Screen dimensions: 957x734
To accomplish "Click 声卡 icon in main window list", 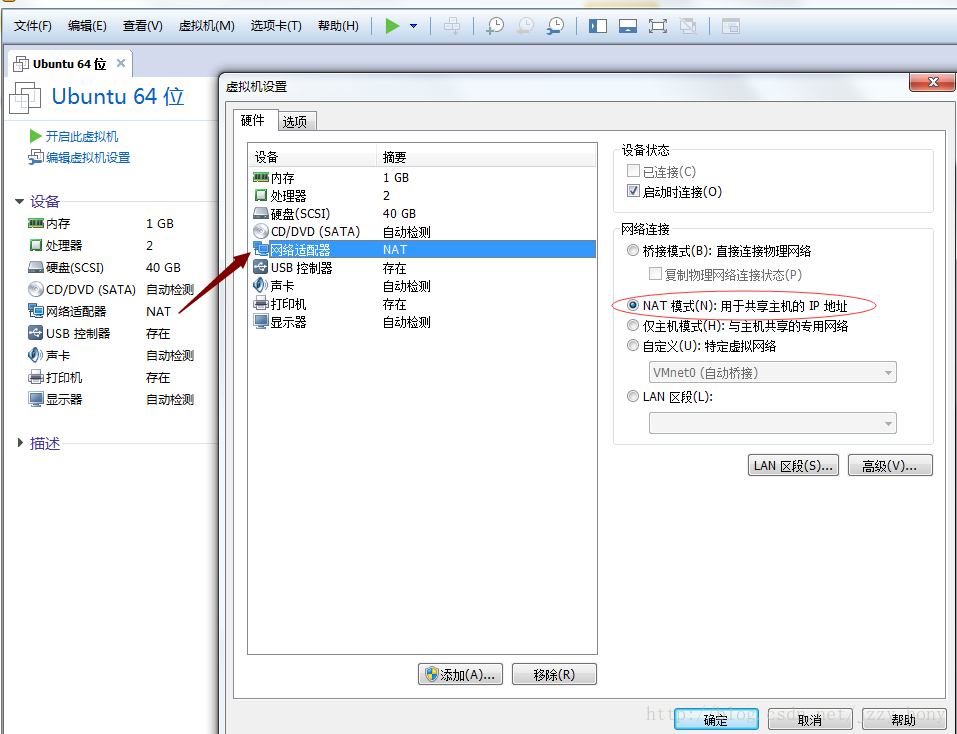I will point(35,355).
